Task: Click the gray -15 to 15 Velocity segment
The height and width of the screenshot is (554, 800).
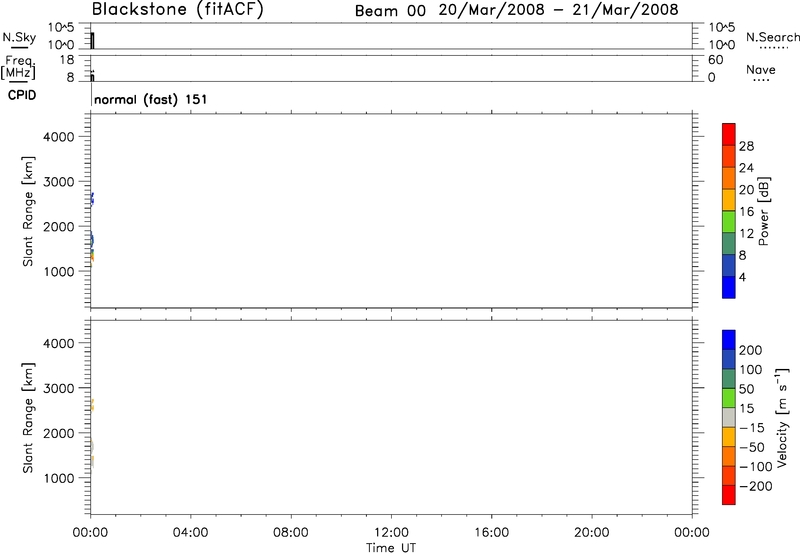Action: pyautogui.click(x=729, y=418)
